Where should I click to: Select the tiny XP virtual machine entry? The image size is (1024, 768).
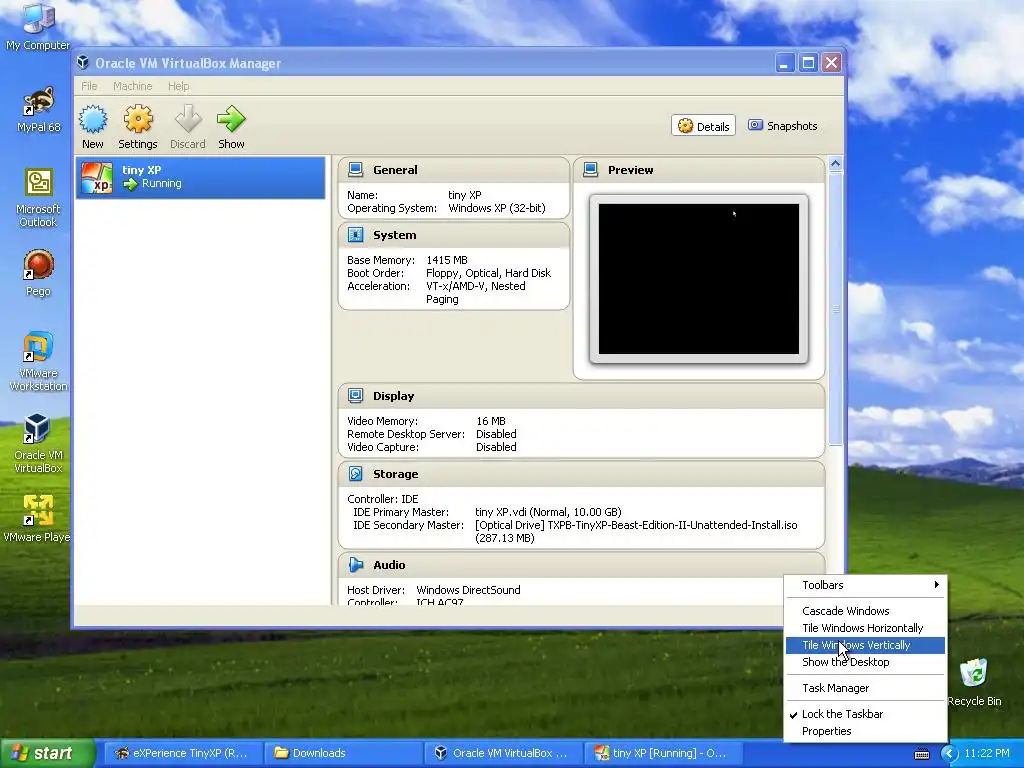pyautogui.click(x=200, y=177)
